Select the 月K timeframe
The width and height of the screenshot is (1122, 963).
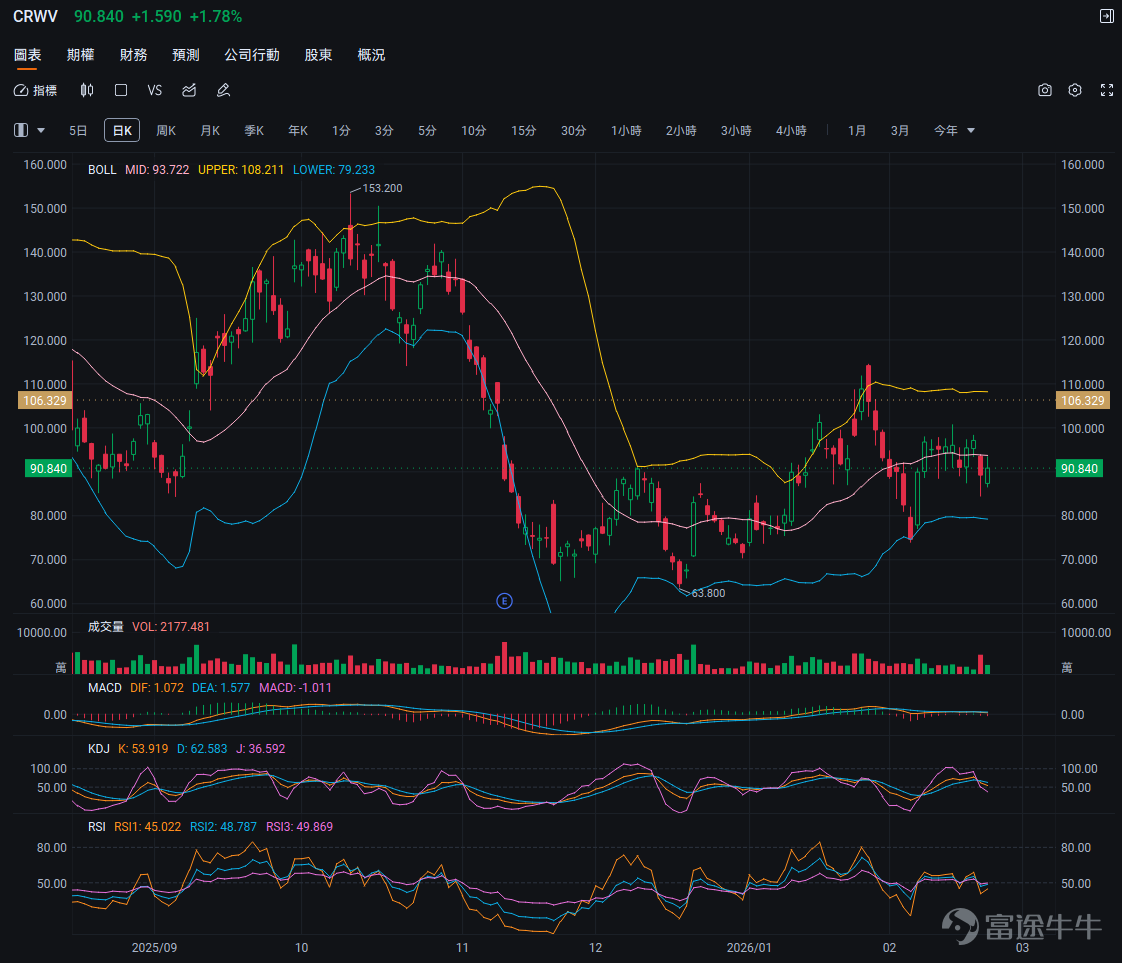210,130
